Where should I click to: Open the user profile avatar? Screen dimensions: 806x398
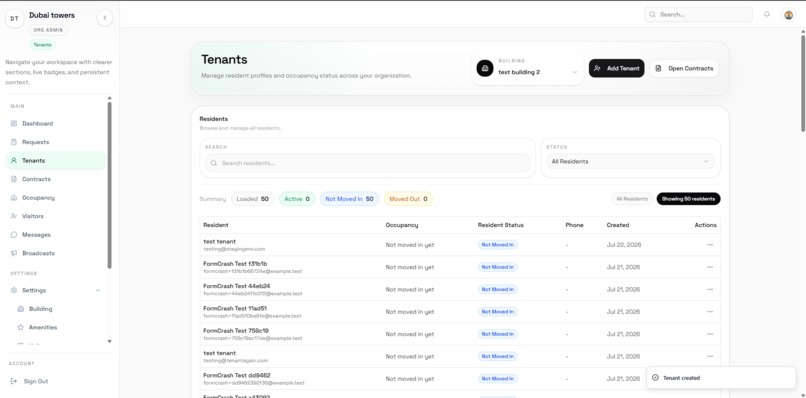(789, 14)
